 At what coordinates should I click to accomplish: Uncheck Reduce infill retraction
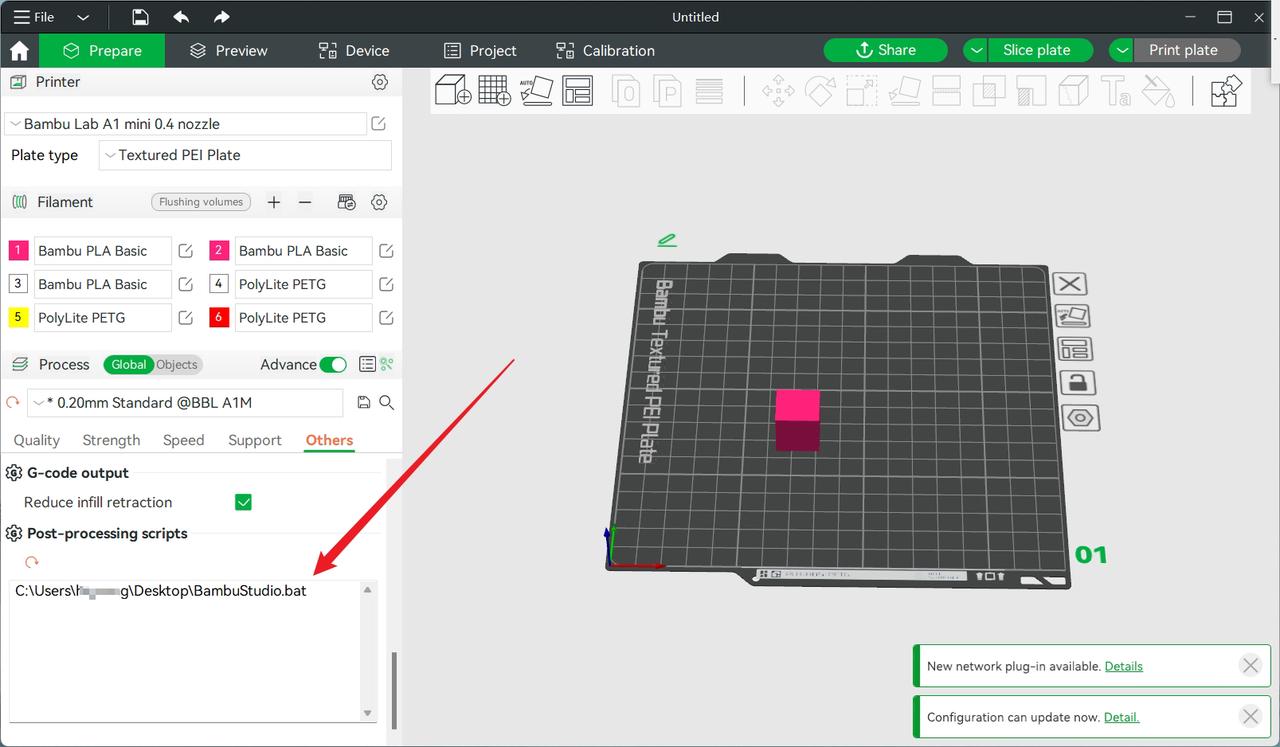click(x=243, y=502)
